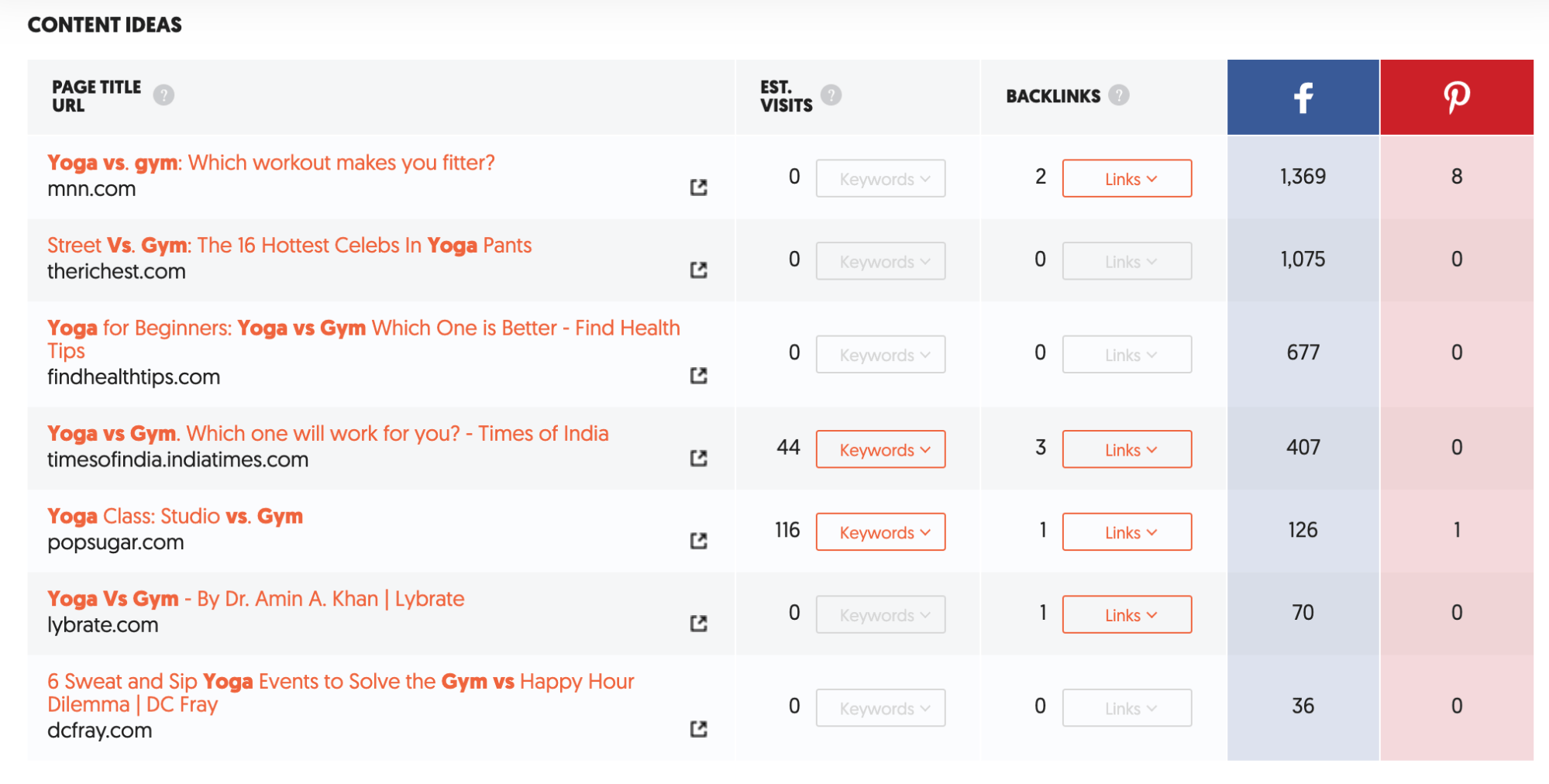Image resolution: width=1549 pixels, height=784 pixels.
Task: Expand Keywords dropdown on the popsugar.com row
Action: 880,532
